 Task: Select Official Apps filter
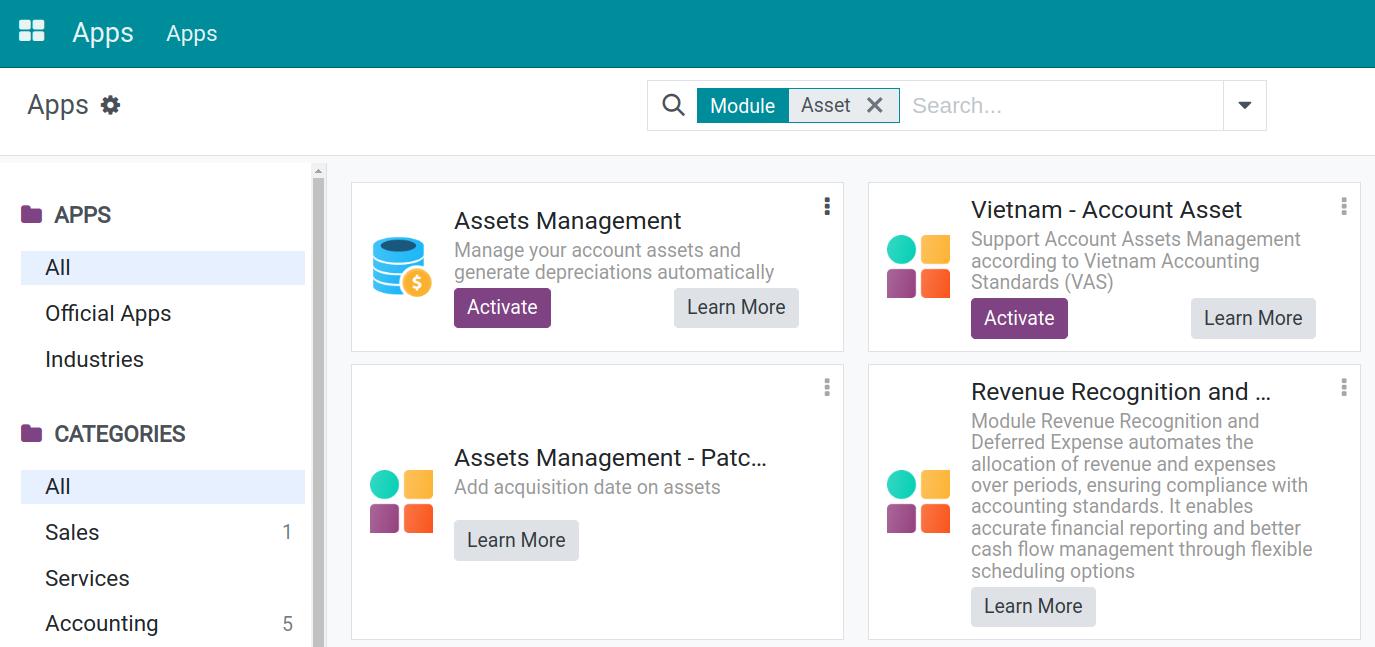163,314
